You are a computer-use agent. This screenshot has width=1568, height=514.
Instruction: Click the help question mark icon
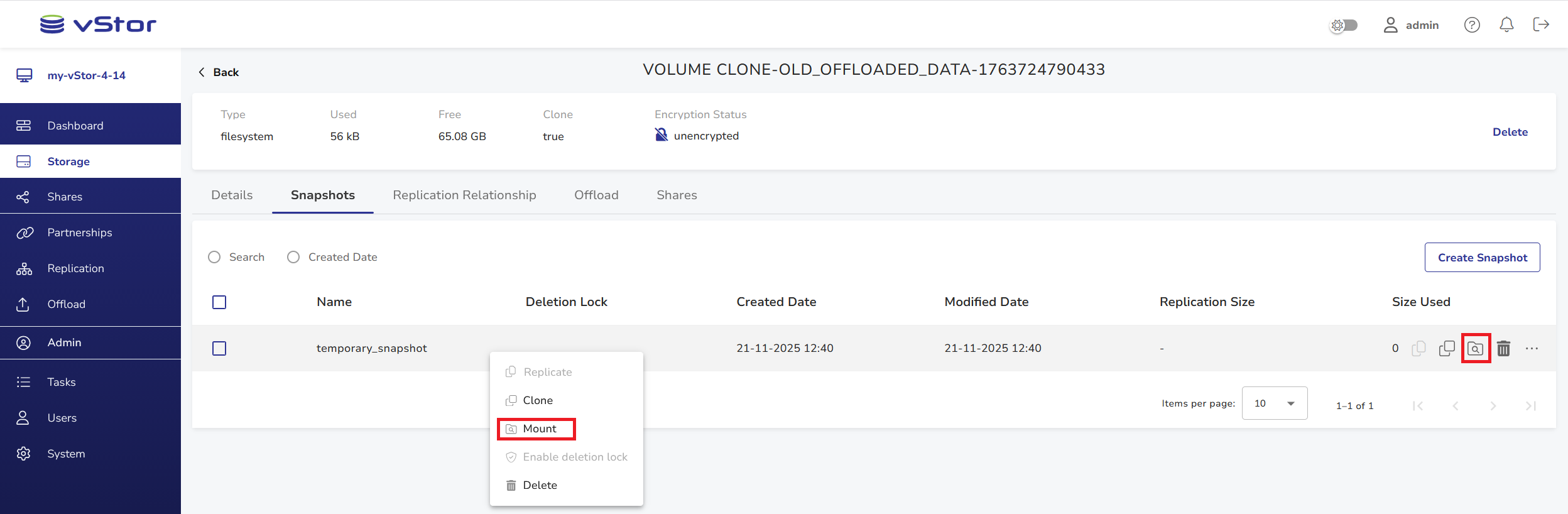tap(1472, 25)
